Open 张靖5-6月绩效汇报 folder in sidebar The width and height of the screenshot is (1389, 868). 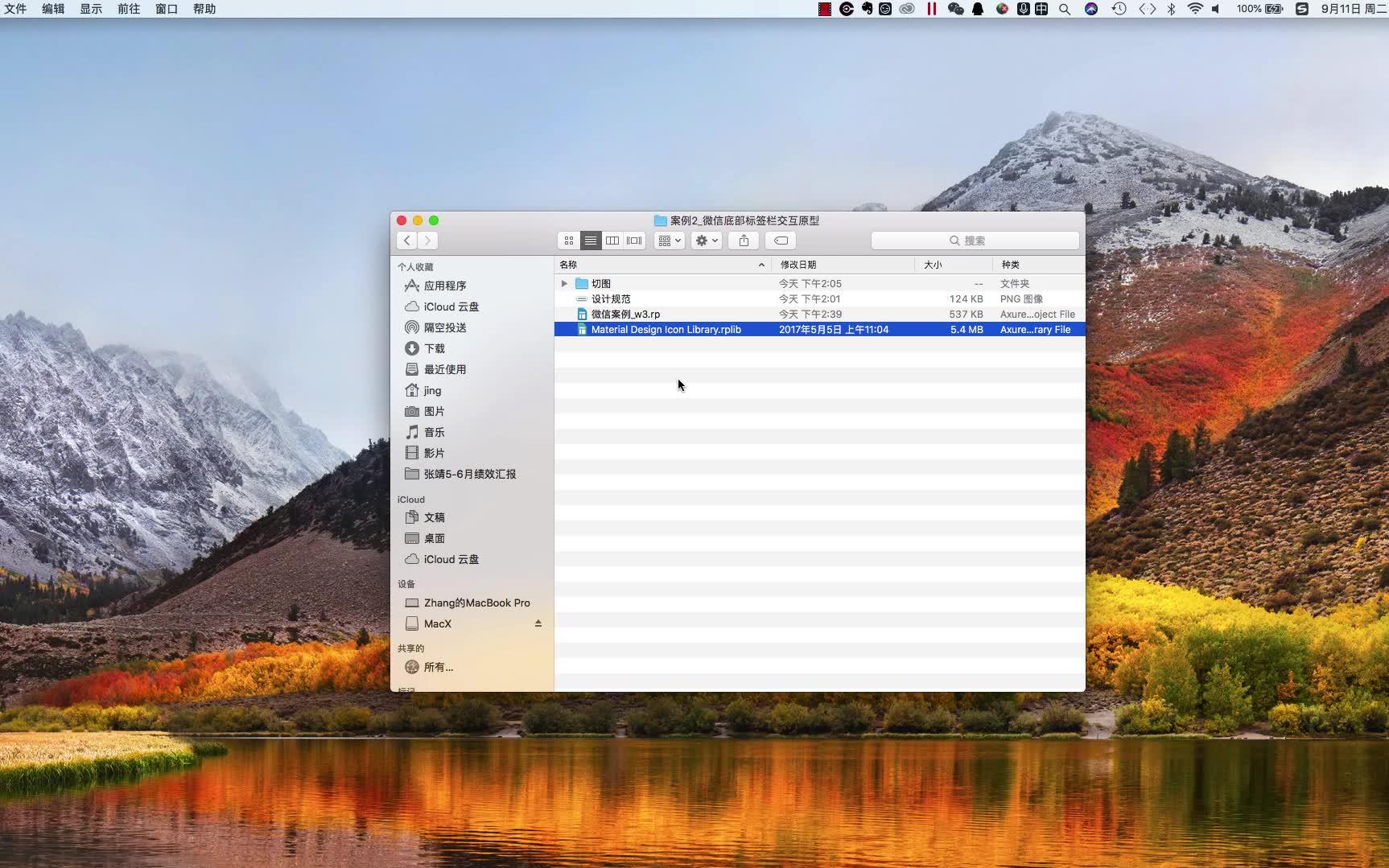click(x=472, y=474)
